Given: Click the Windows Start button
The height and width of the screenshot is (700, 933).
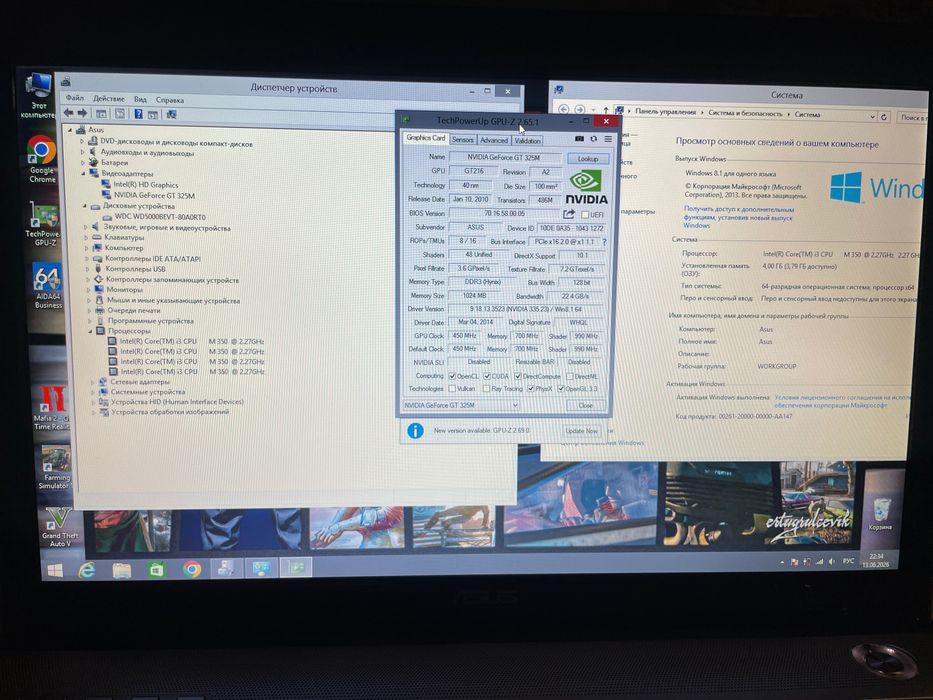Looking at the screenshot, I should coord(55,570).
